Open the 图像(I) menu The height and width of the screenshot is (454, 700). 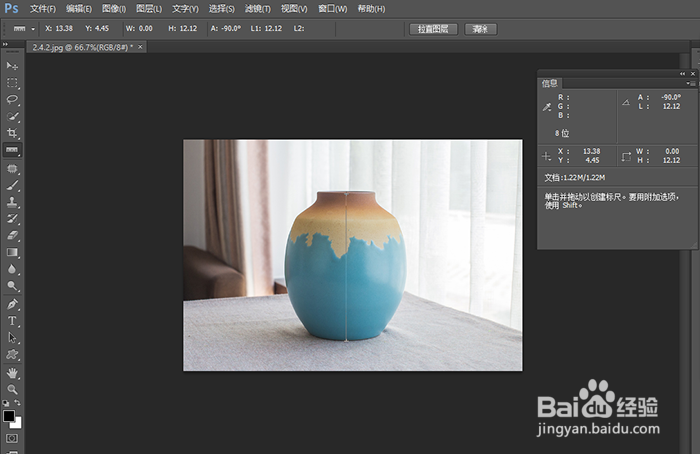click(114, 8)
